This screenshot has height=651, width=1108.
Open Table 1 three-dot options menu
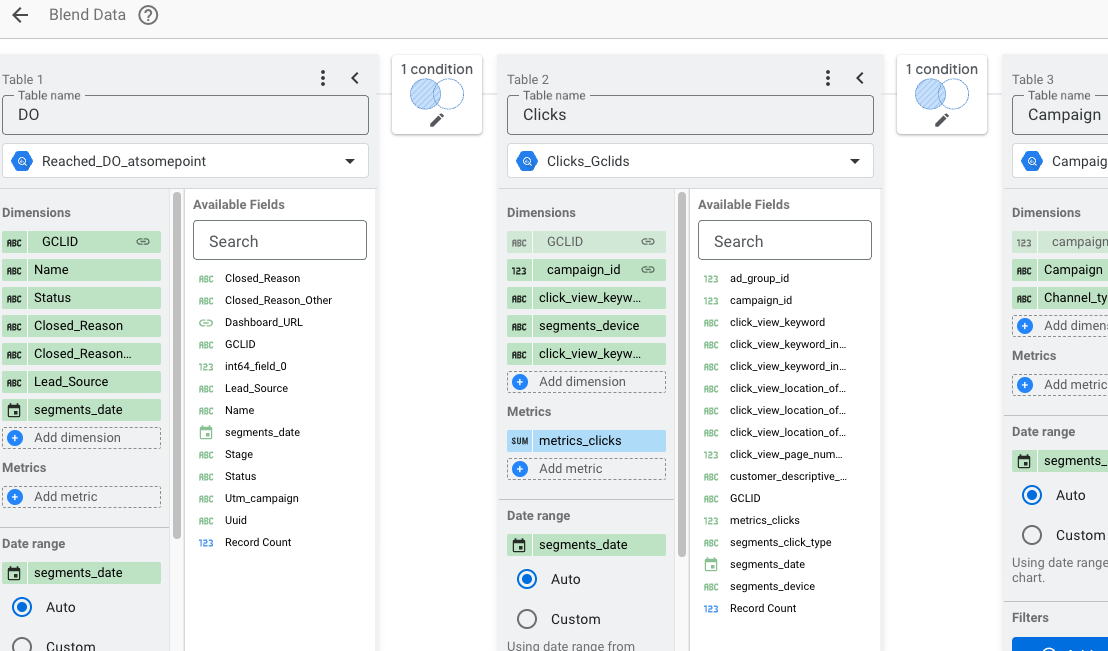point(323,78)
